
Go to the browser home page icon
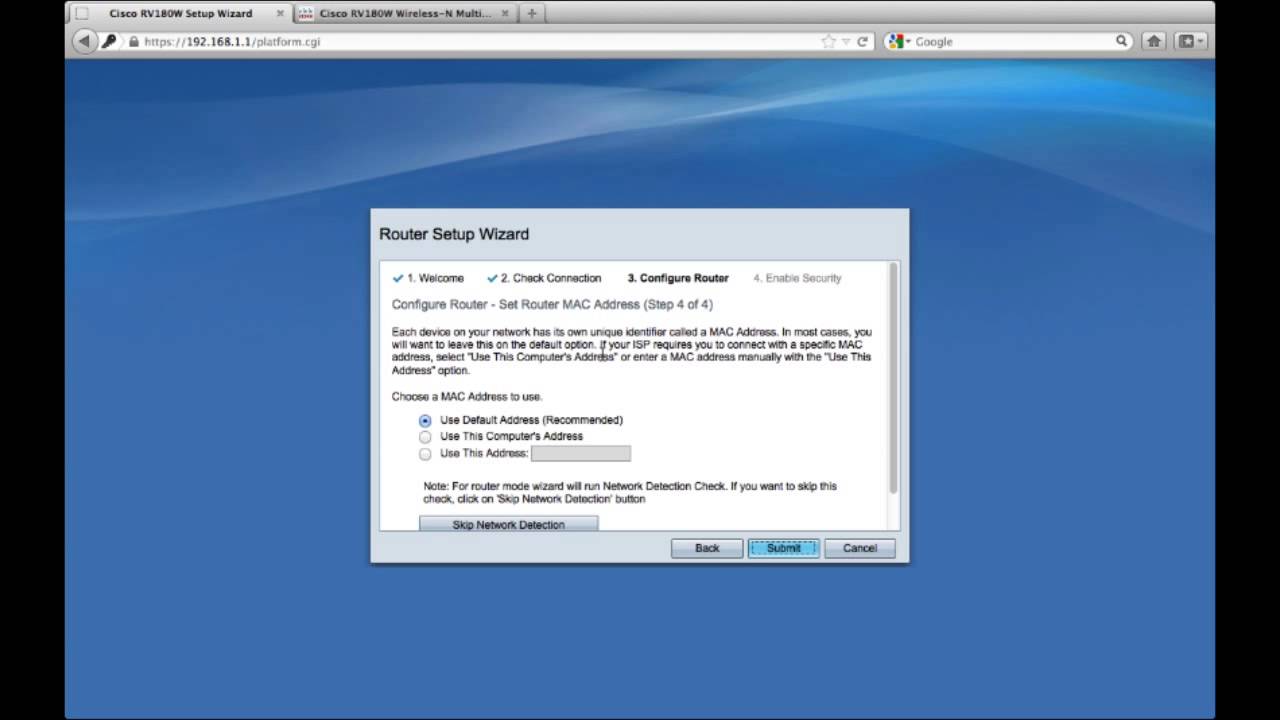(1154, 41)
